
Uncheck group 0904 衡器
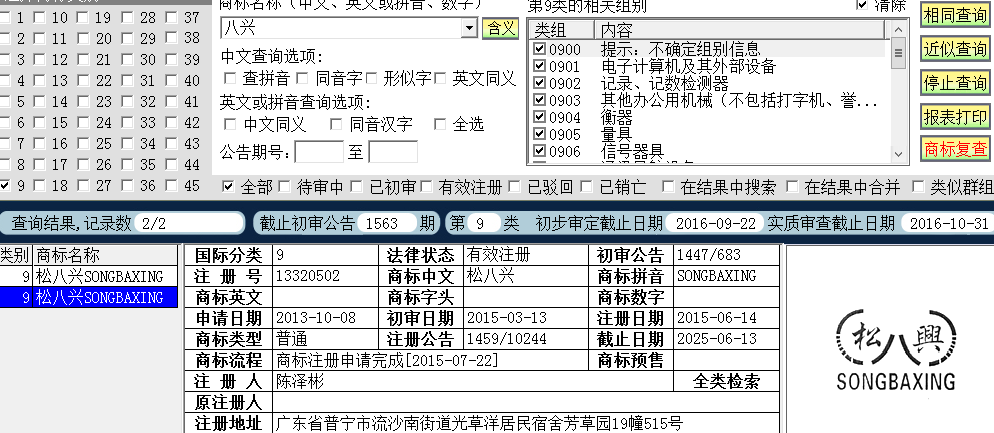pyautogui.click(x=539, y=117)
